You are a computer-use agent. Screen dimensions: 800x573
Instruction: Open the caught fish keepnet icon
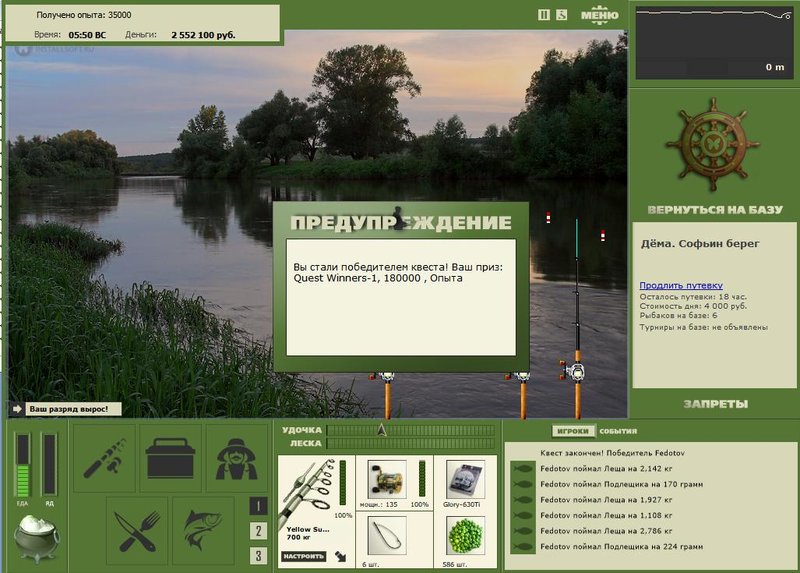203,531
